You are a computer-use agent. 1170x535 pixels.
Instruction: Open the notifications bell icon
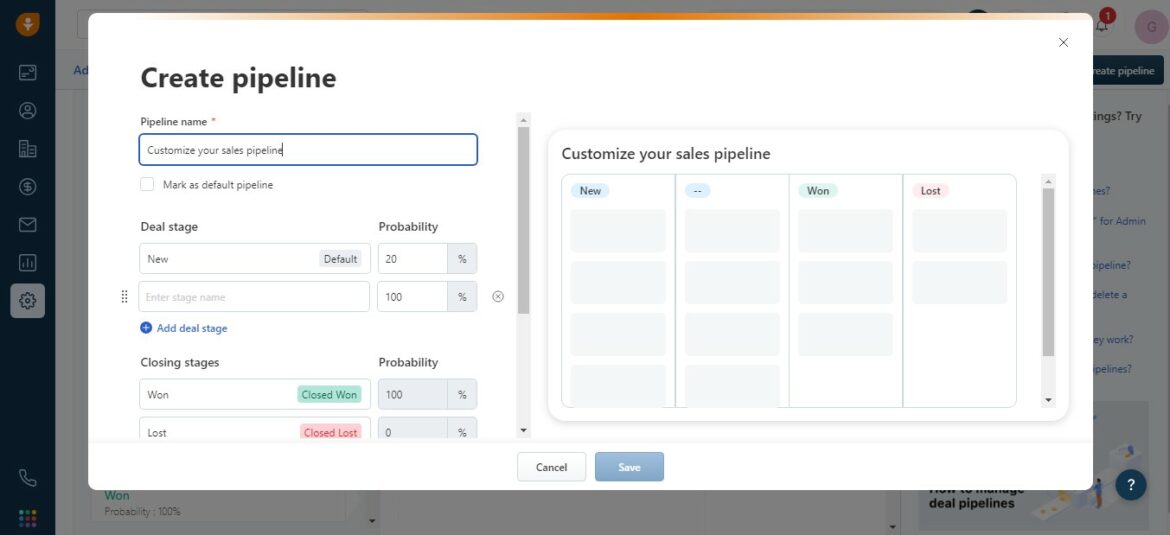pyautogui.click(x=1102, y=25)
